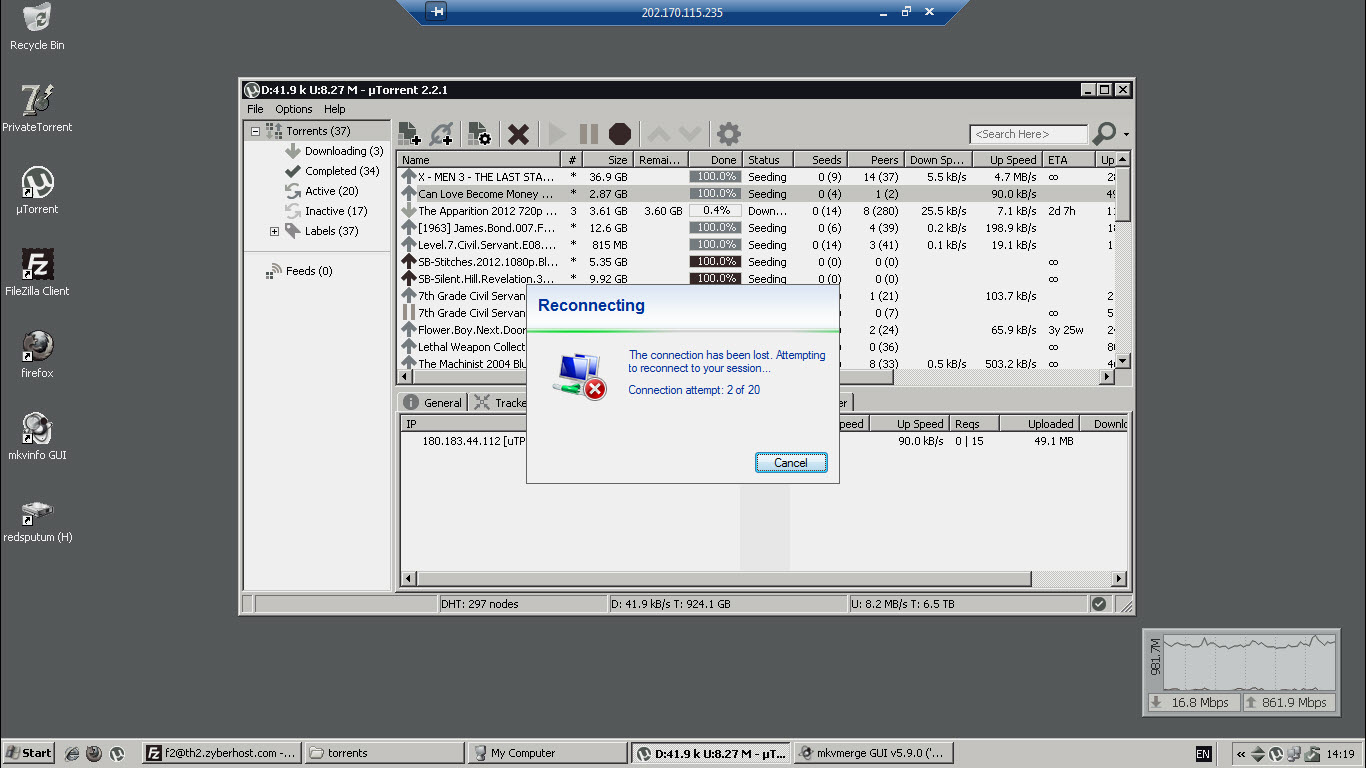This screenshot has height=768, width=1366.
Task: Open the Options menu
Action: coord(294,109)
